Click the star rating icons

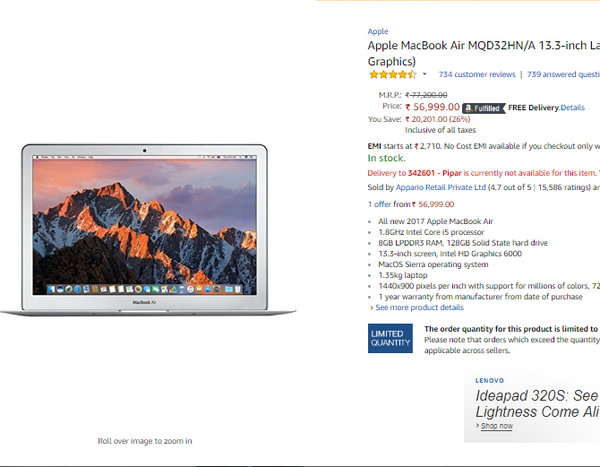(x=392, y=74)
